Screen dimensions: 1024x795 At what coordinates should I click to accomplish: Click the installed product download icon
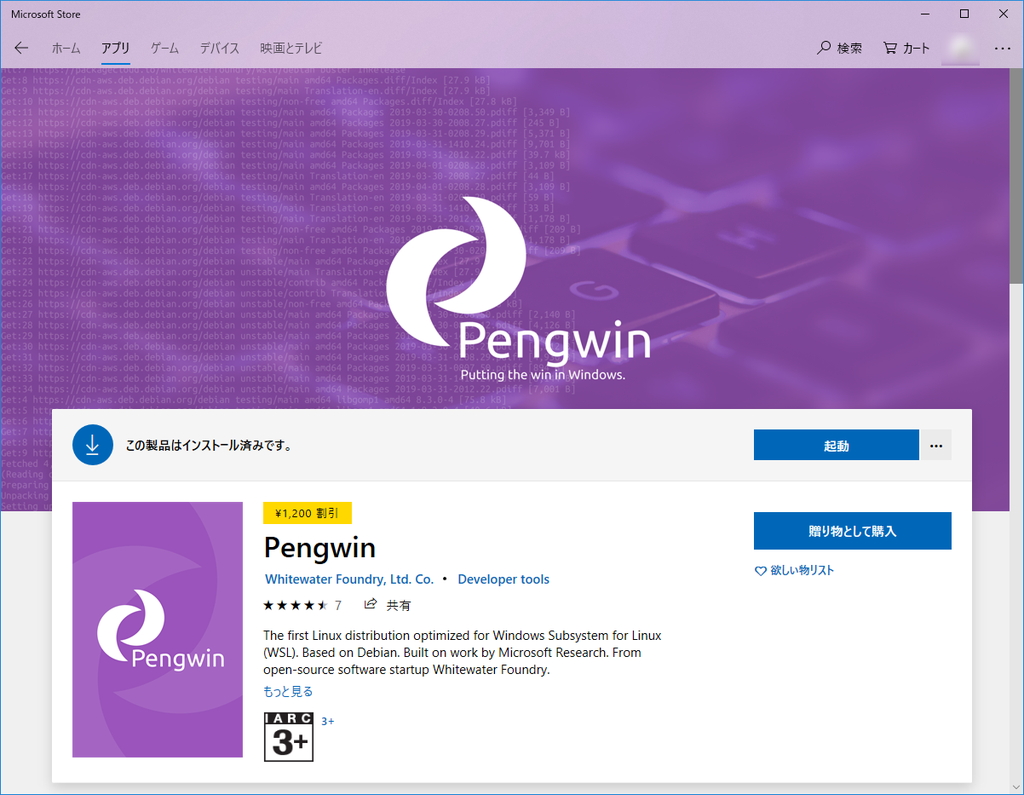coord(92,444)
